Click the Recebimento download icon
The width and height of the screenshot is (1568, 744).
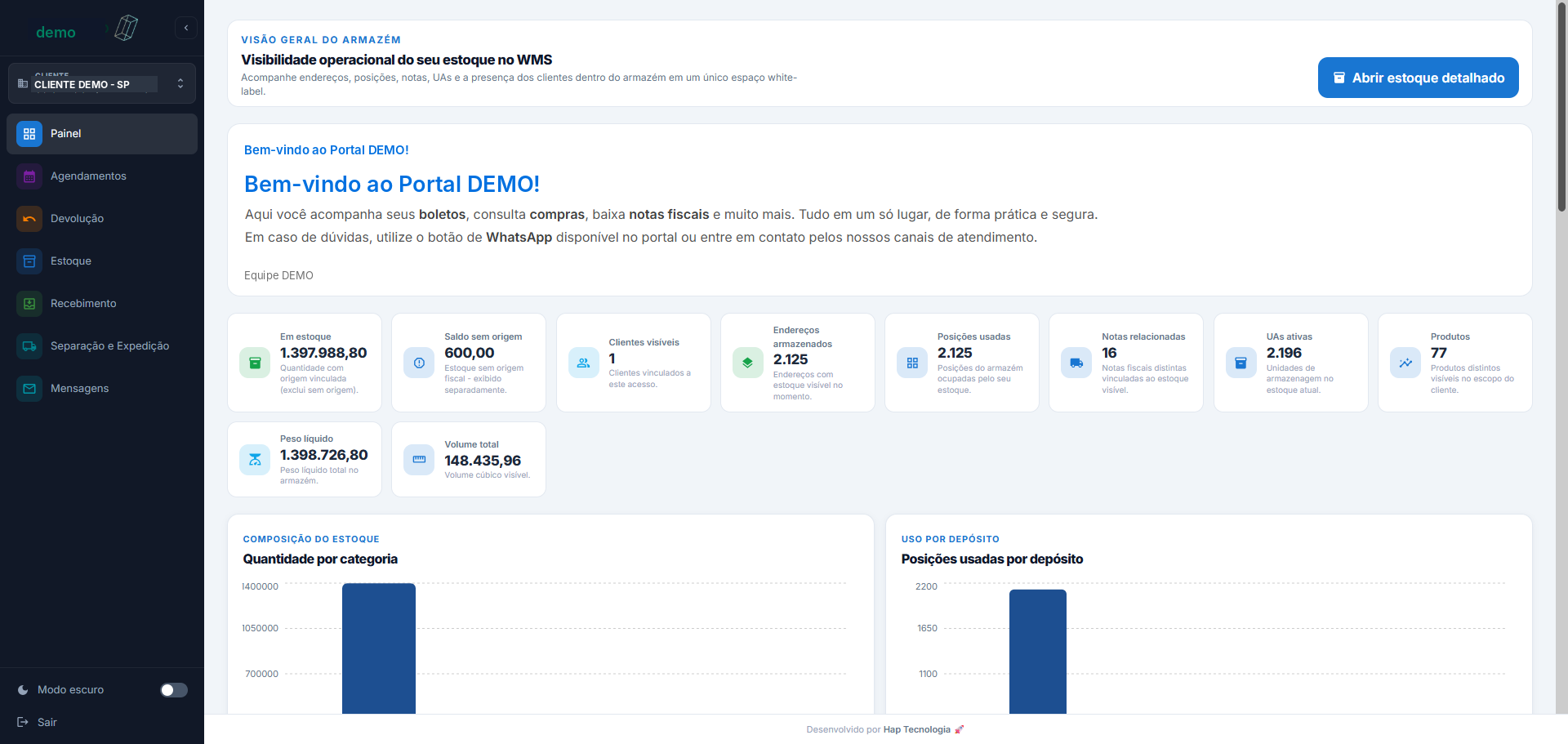pos(29,304)
